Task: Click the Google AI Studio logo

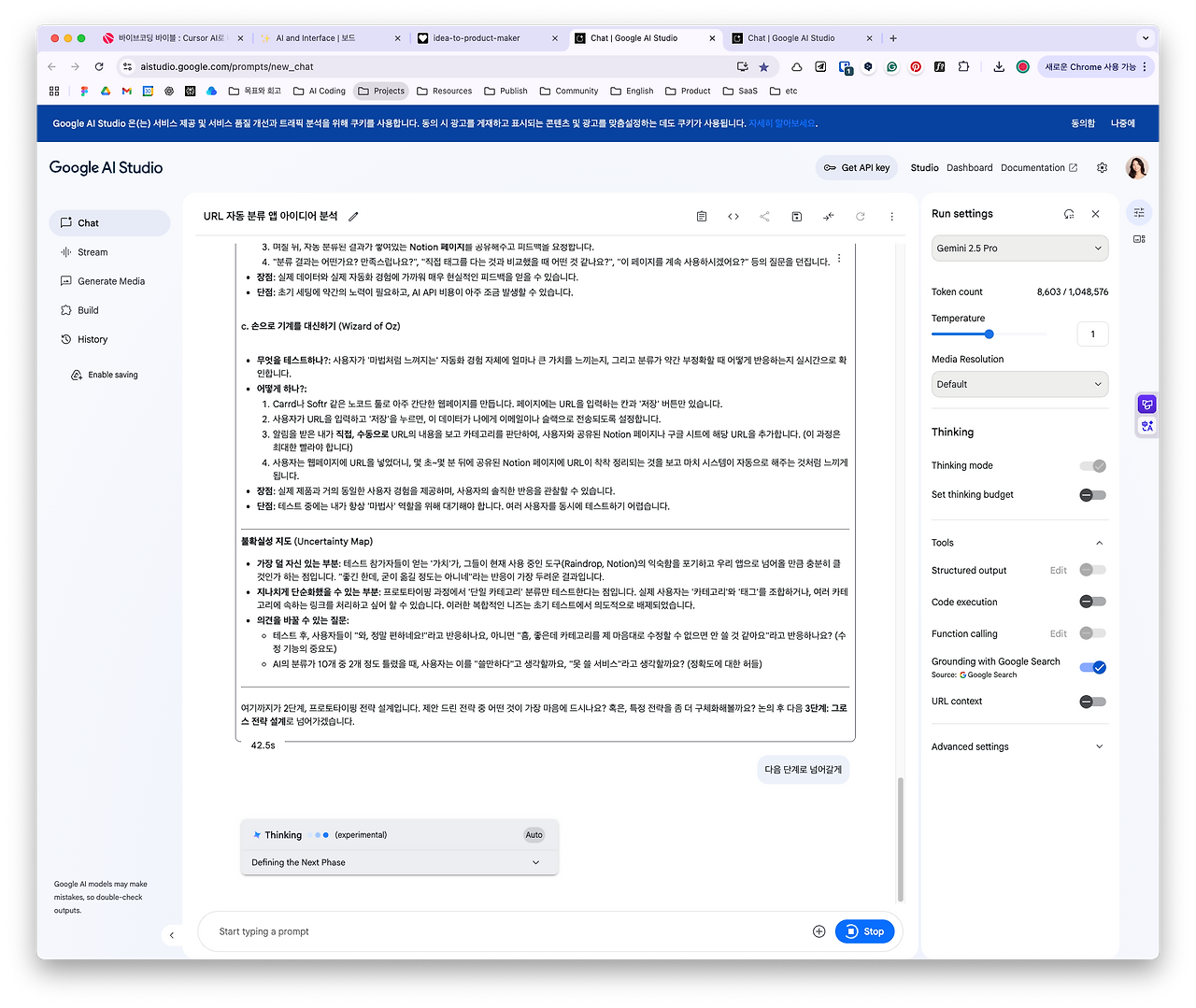Action: tap(106, 168)
